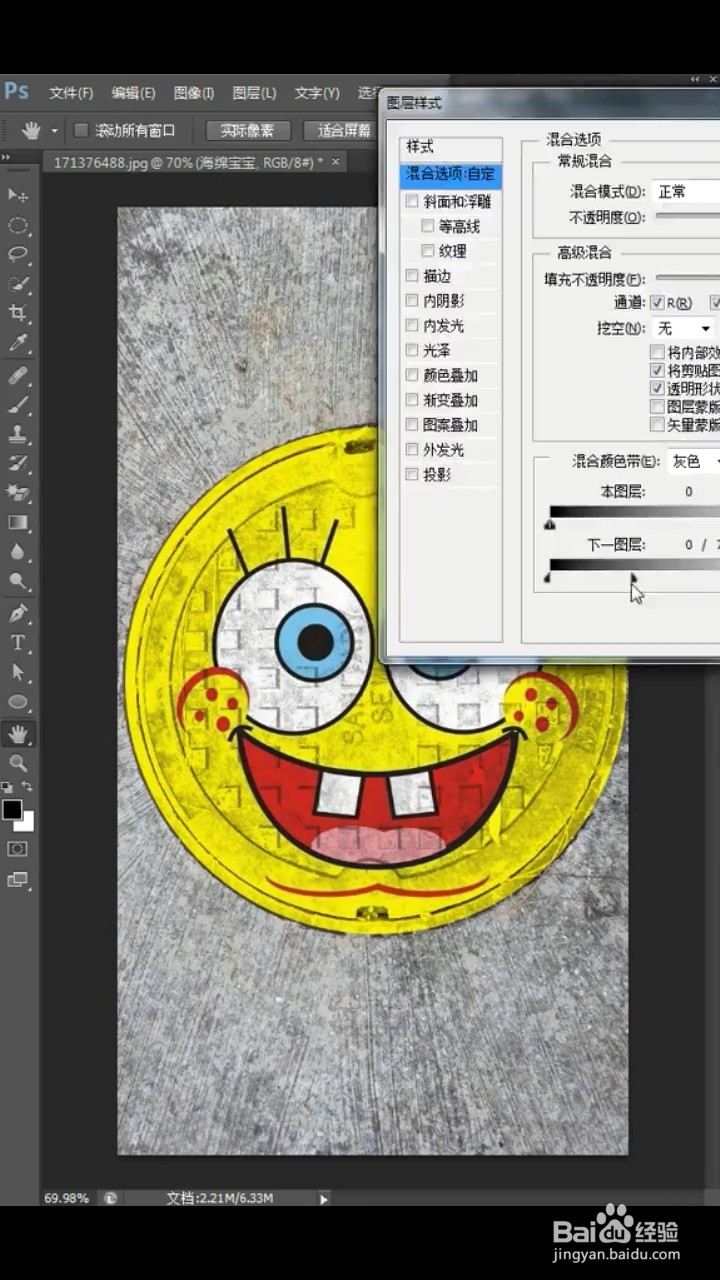Screen dimensions: 720x1280
Task: Open the 挖空 dropdown showing 无
Action: 684,328
